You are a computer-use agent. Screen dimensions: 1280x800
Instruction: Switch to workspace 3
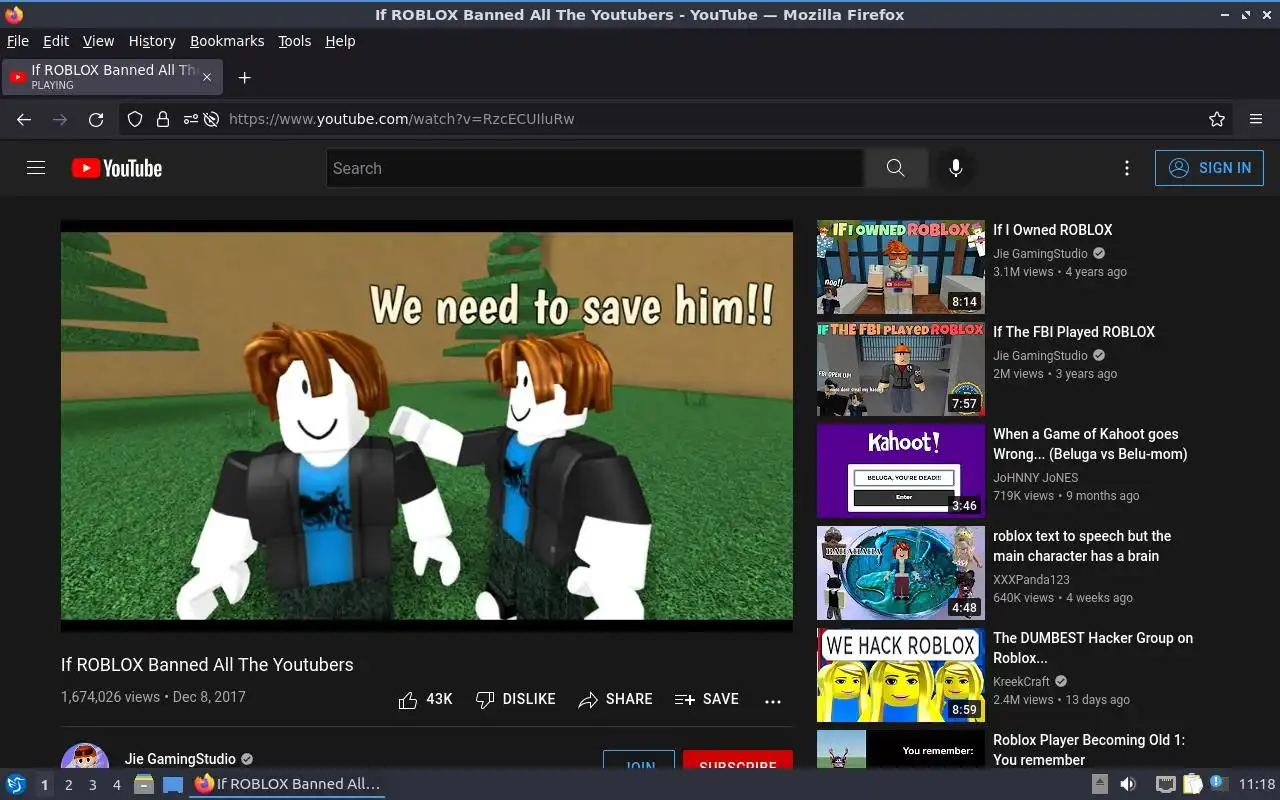92,785
